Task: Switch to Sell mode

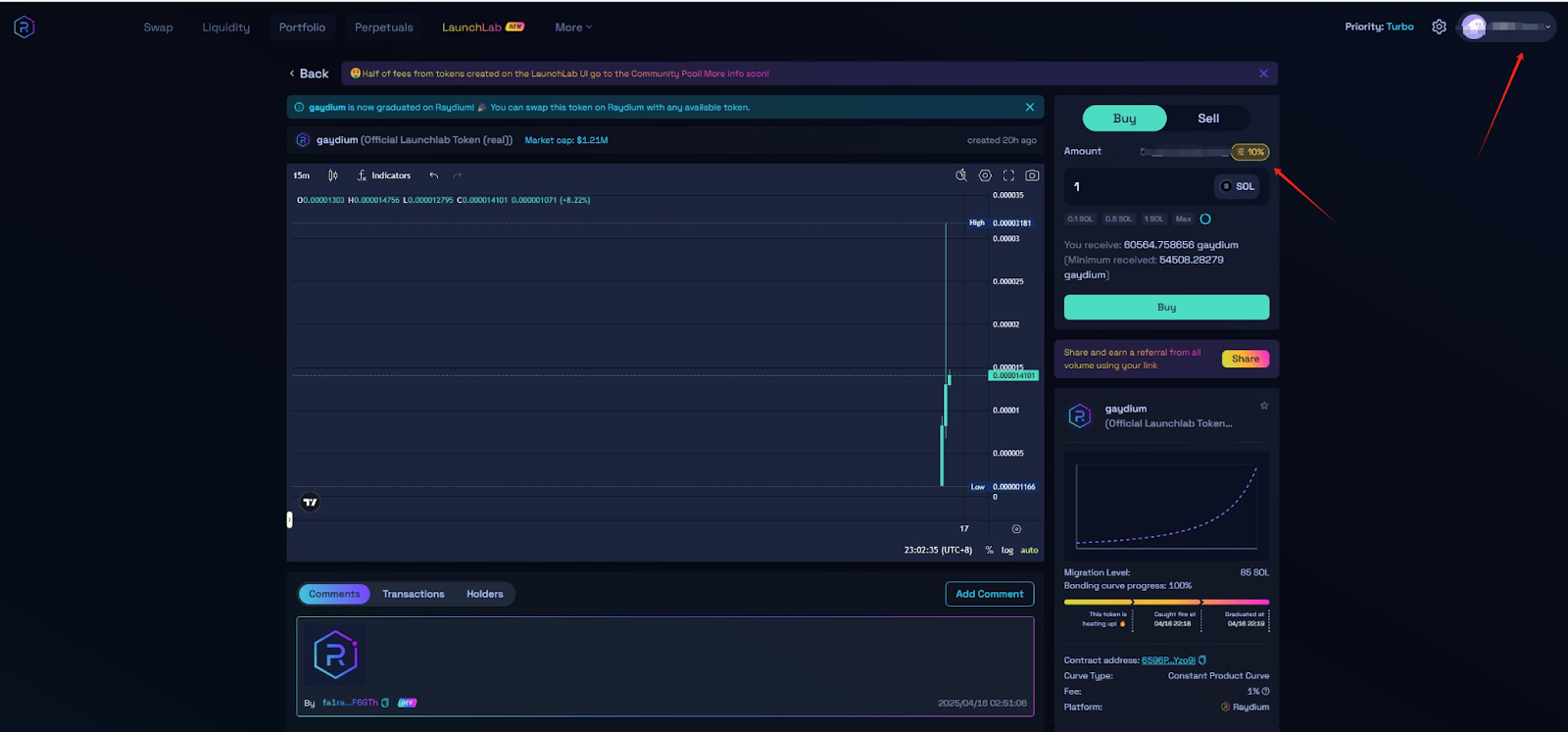Action: tap(1208, 119)
